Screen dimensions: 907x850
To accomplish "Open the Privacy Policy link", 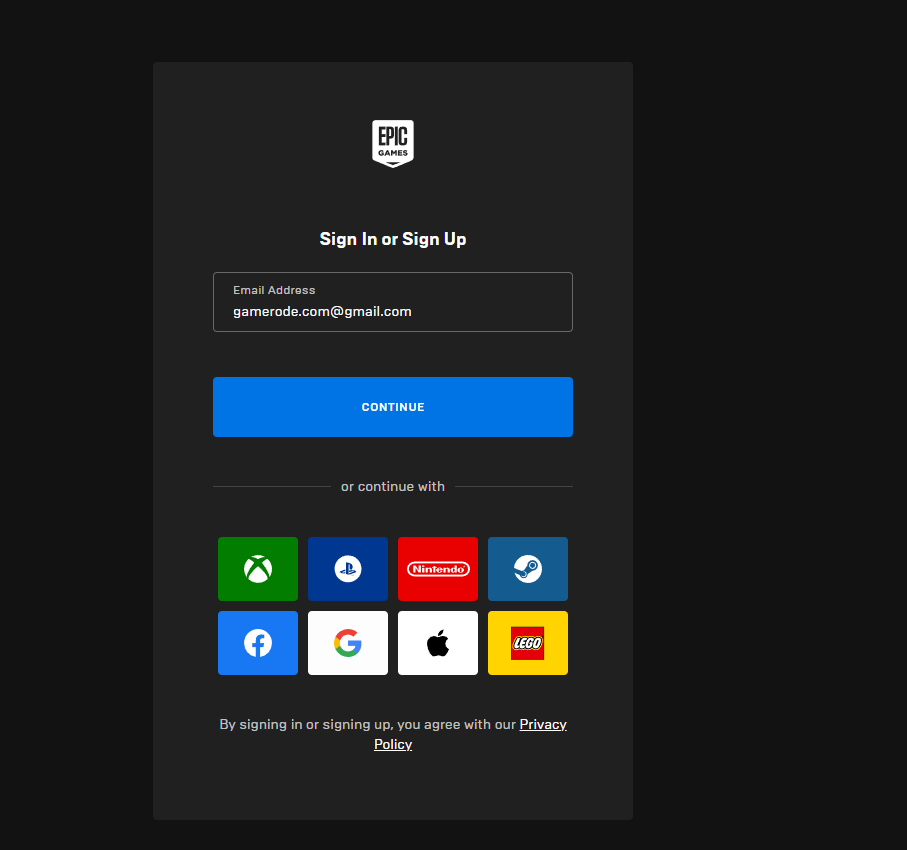I will coord(543,724).
